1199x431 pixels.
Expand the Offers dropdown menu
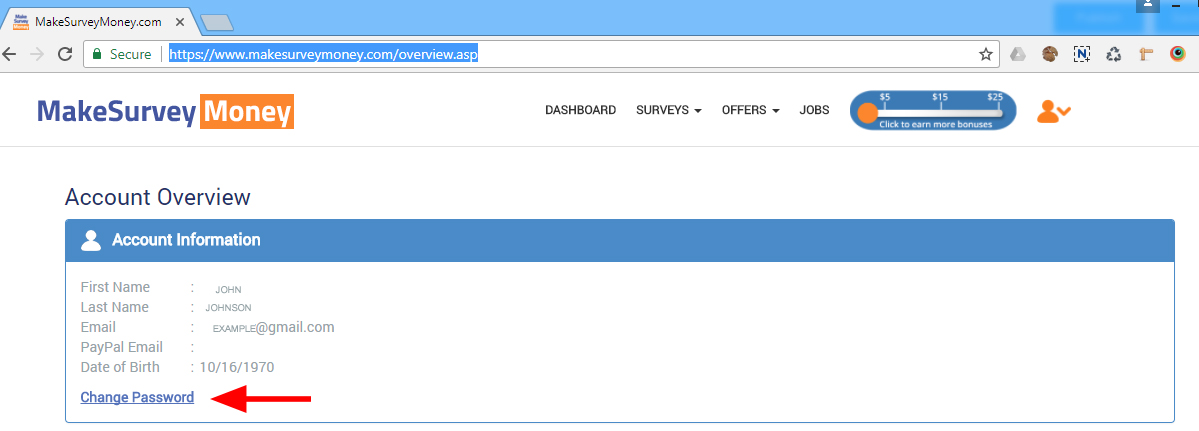pos(751,110)
